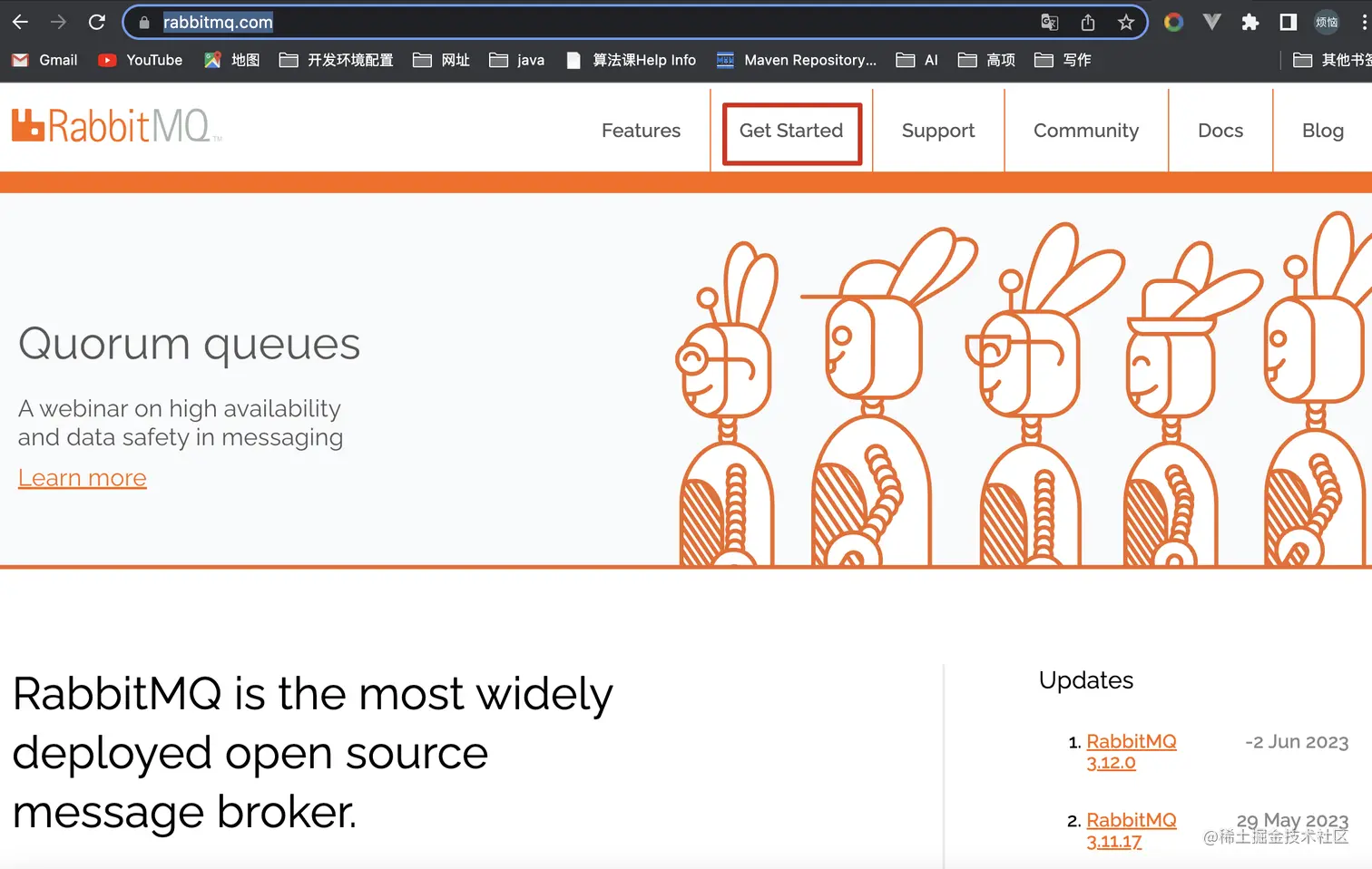
Task: Open the Docs nav item
Action: [1220, 131]
